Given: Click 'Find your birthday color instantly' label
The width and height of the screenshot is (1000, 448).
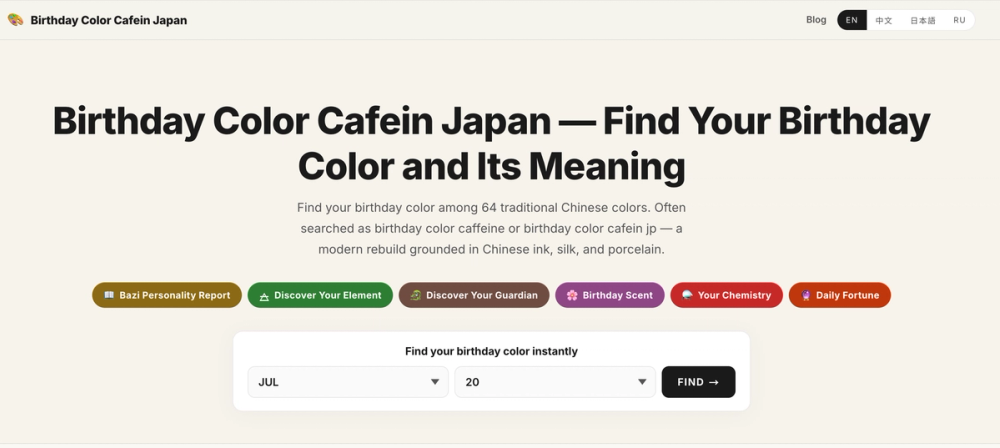Looking at the screenshot, I should pos(491,351).
